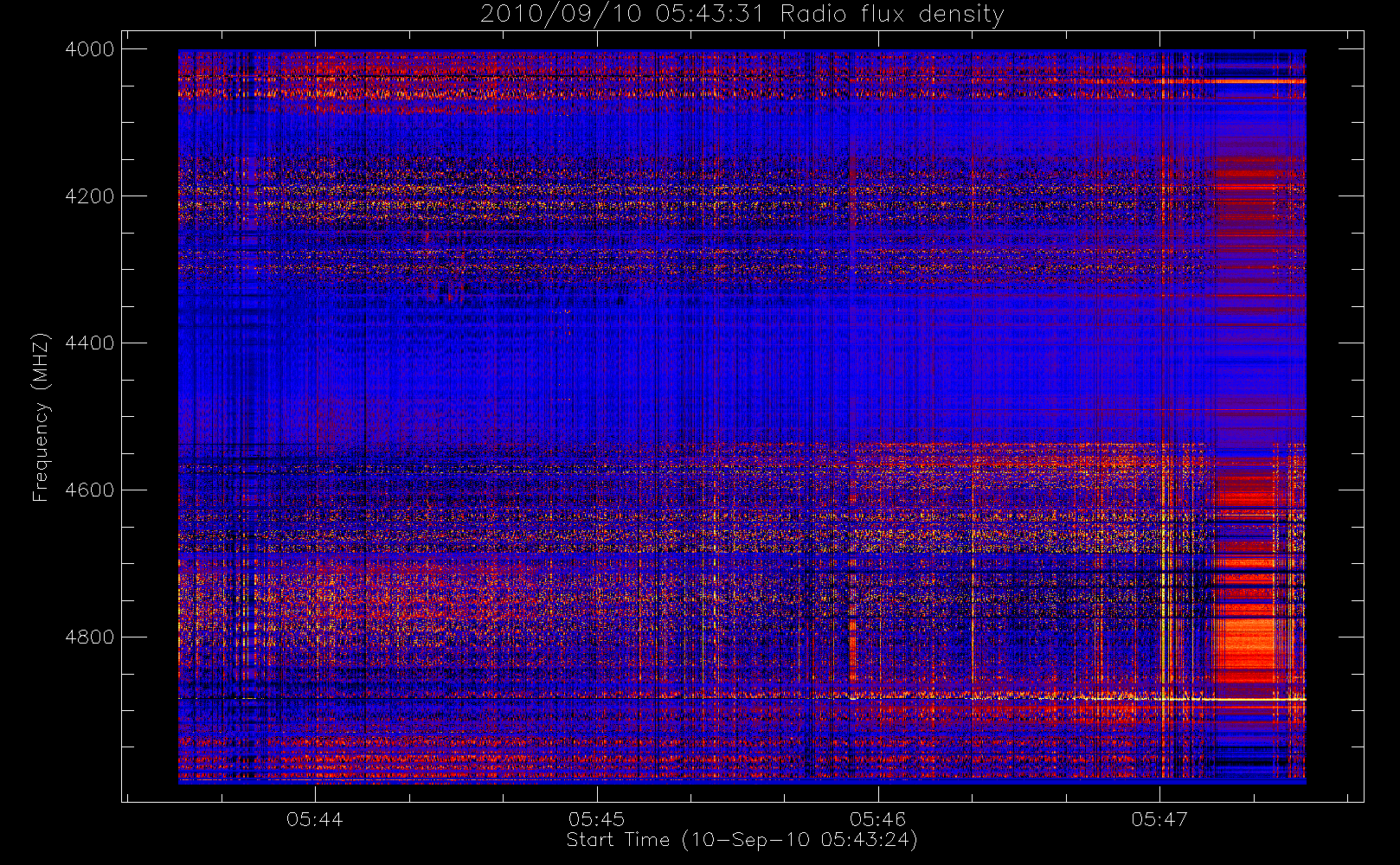Click the '05:44' time axis label

pos(315,819)
